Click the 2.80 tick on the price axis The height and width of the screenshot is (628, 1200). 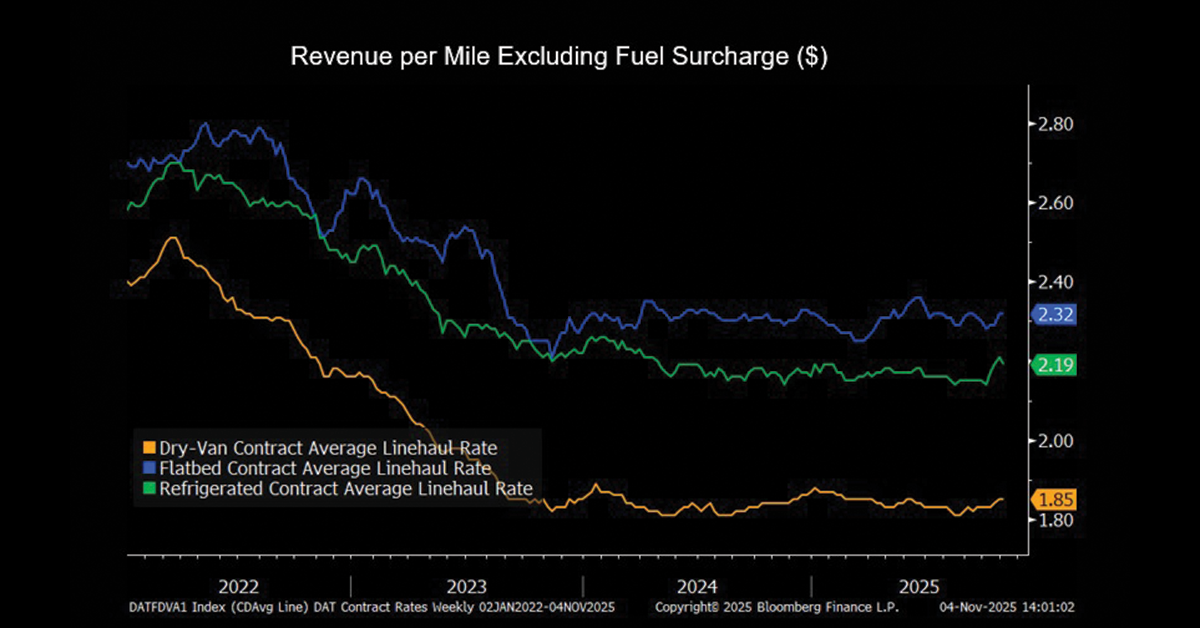(x=1057, y=124)
